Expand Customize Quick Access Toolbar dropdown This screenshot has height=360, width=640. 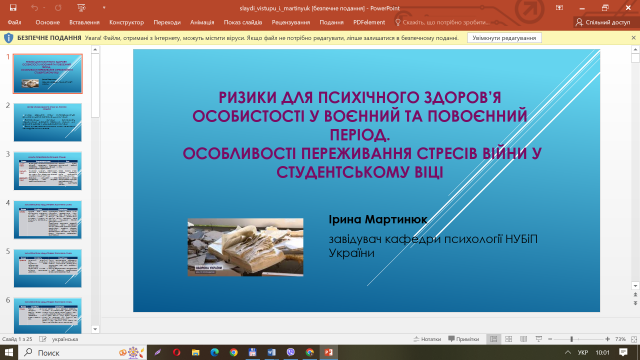[104, 8]
